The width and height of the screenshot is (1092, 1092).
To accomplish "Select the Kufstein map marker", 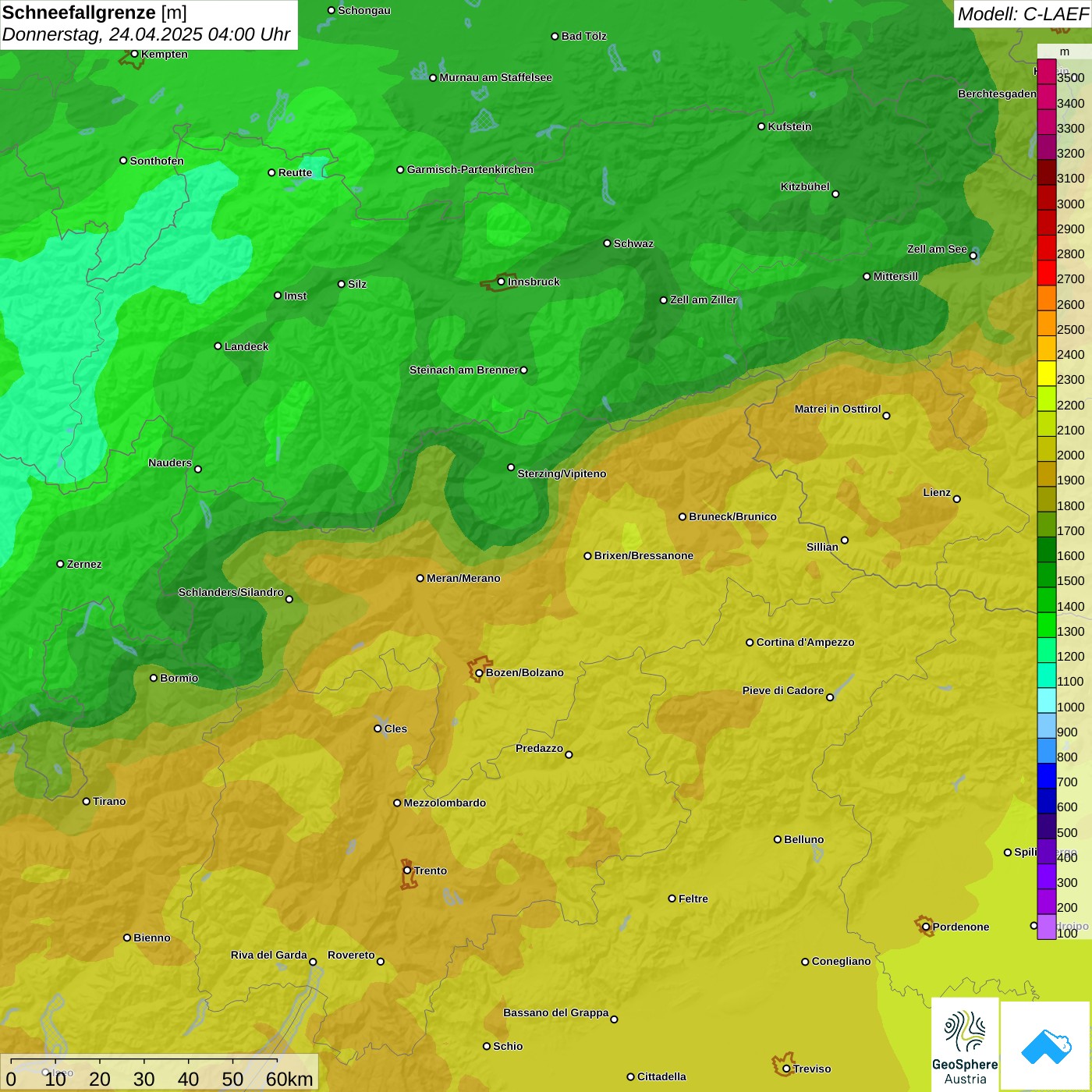I will point(761,126).
